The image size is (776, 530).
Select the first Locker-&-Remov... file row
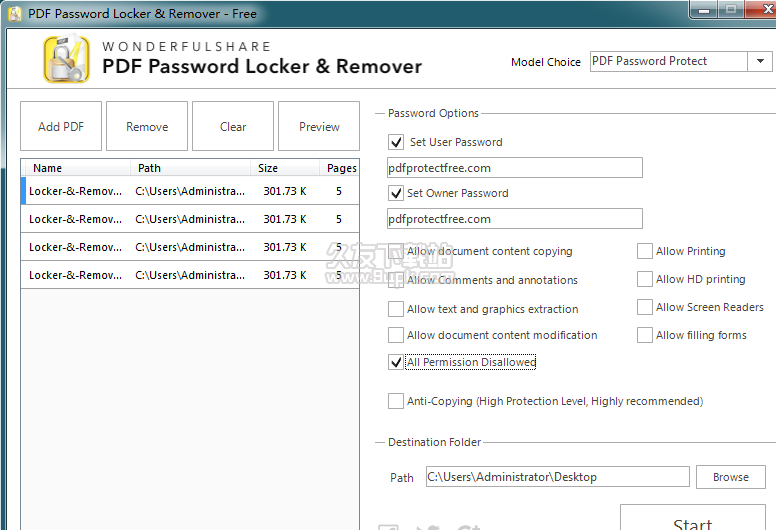pyautogui.click(x=190, y=191)
